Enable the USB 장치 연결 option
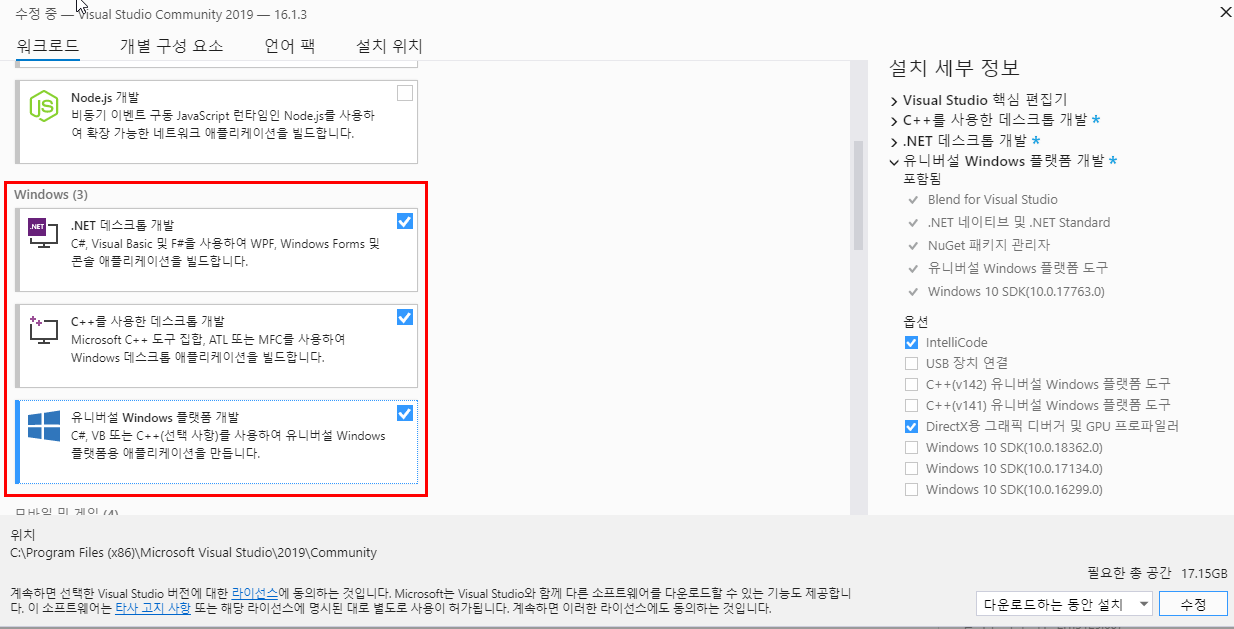 coord(911,363)
